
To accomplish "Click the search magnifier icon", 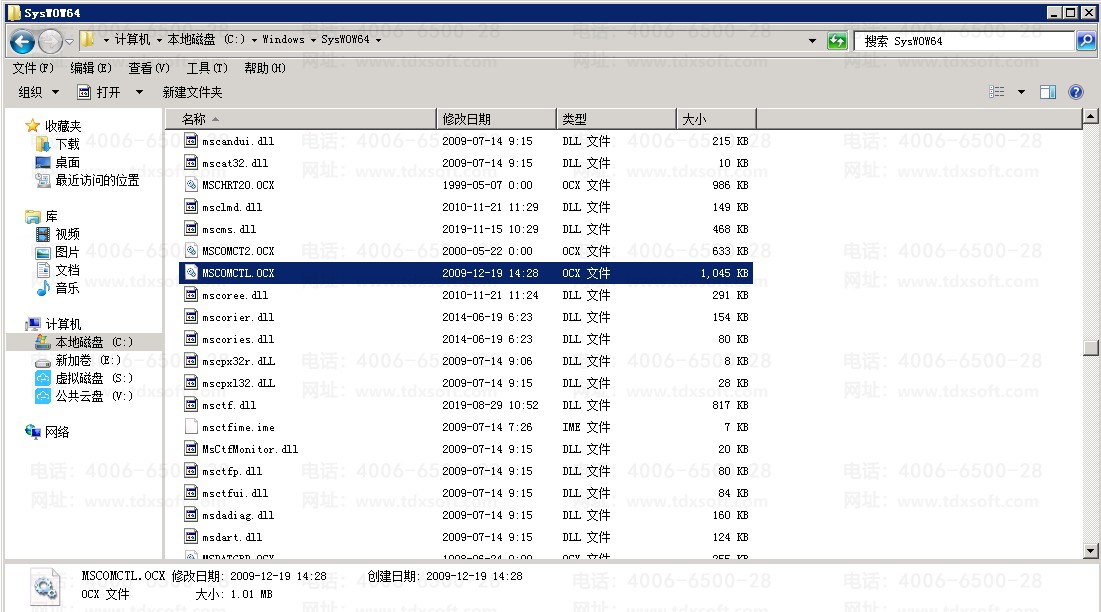I will click(1086, 41).
